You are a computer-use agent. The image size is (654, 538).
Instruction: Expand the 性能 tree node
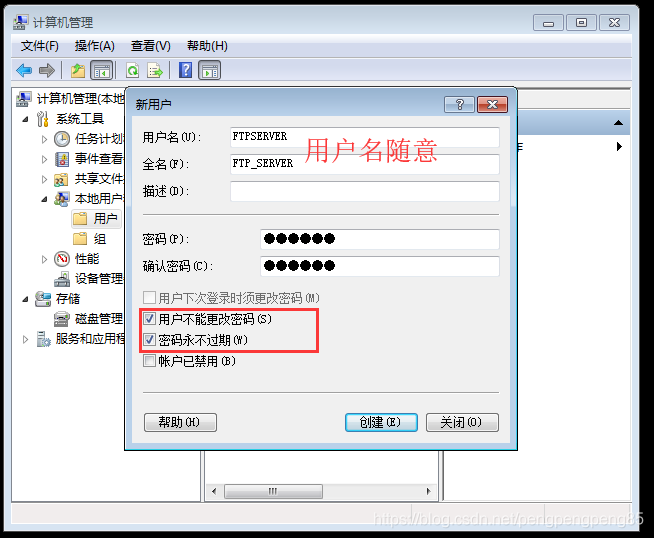[44, 259]
